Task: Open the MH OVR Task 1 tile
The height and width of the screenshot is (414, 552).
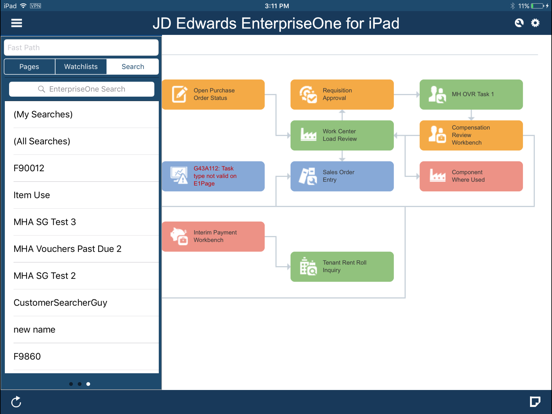Action: (471, 94)
